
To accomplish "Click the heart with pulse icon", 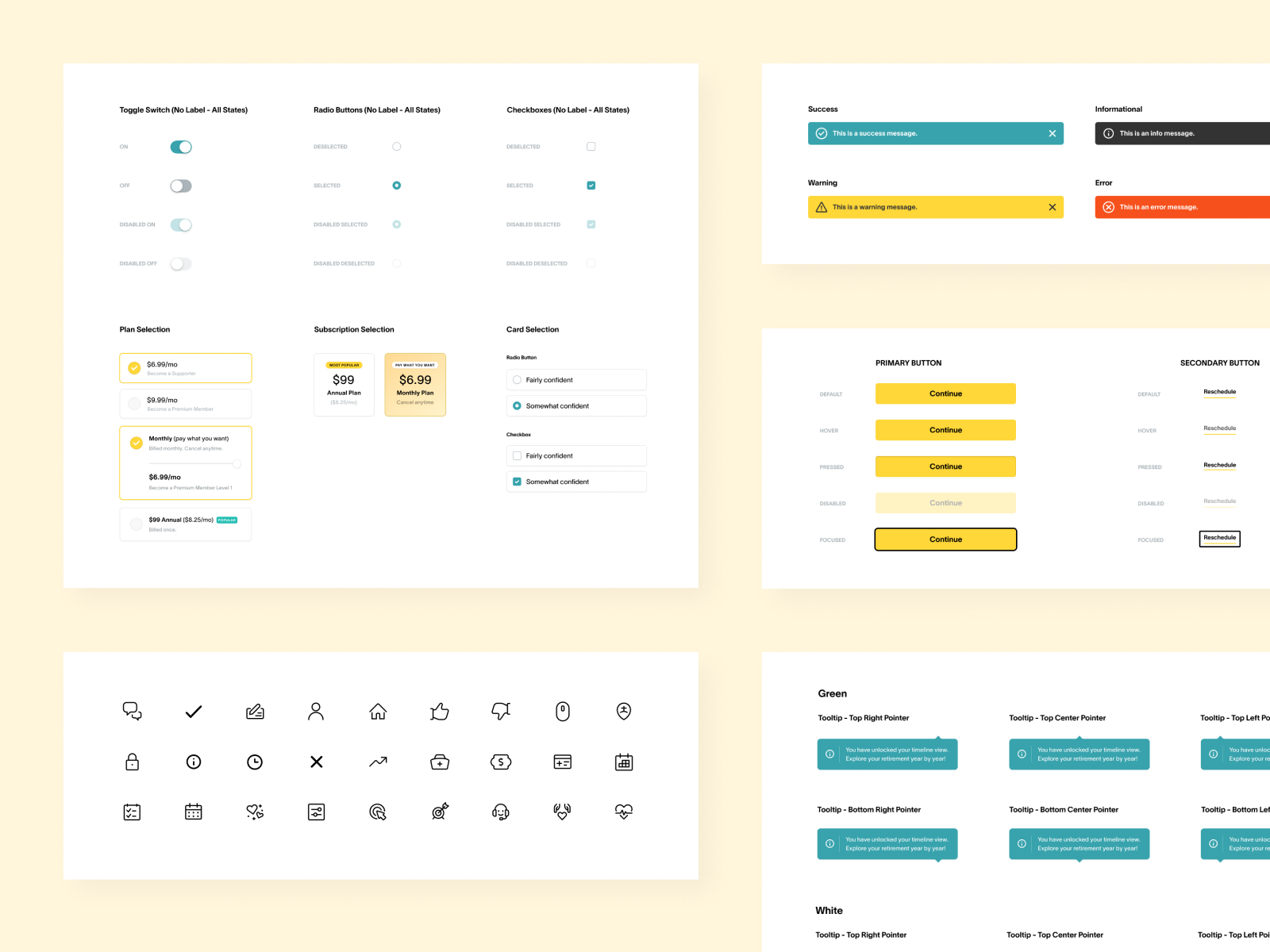I will (x=624, y=812).
